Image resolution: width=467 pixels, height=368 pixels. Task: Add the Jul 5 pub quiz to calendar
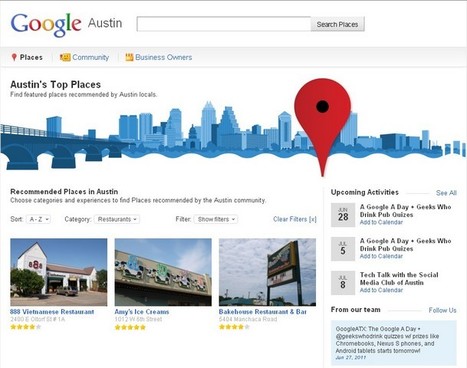(x=381, y=256)
